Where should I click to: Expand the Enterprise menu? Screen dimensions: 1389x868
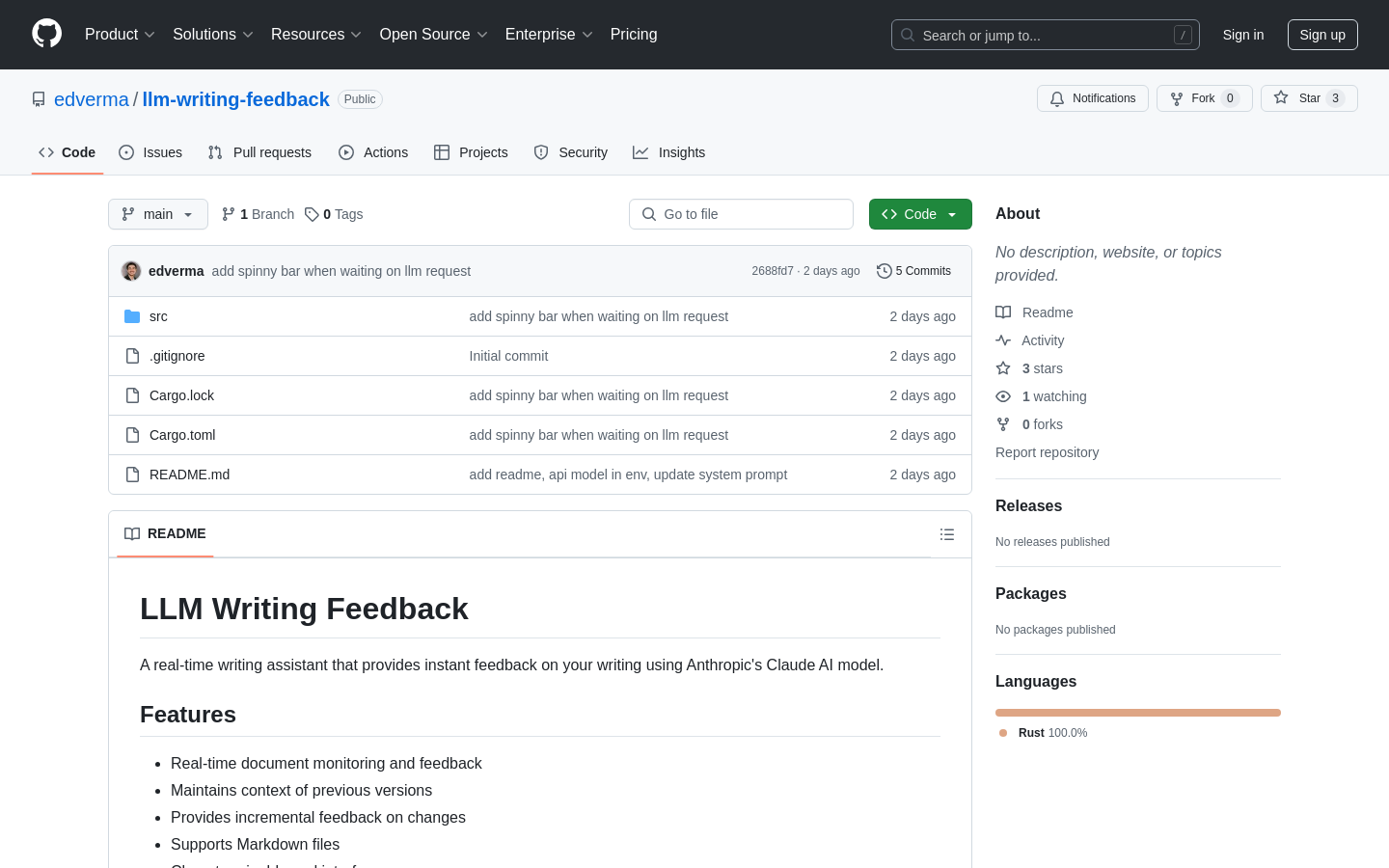[549, 35]
